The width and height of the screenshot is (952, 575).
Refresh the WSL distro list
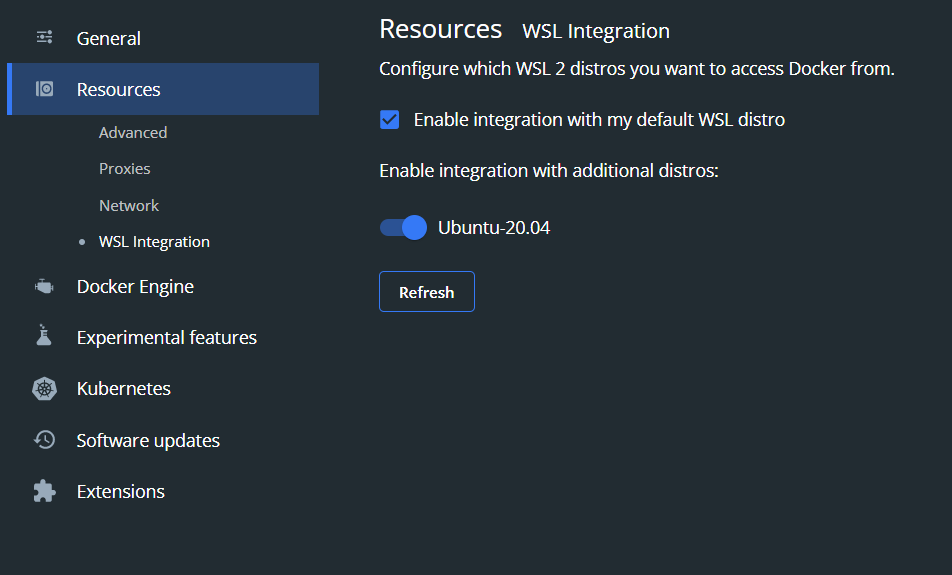pos(427,291)
